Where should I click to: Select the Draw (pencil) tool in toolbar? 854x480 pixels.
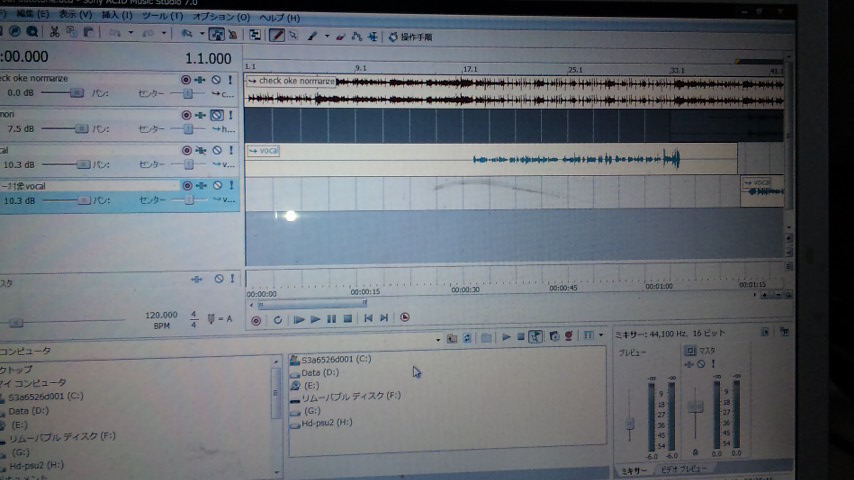pyautogui.click(x=277, y=36)
